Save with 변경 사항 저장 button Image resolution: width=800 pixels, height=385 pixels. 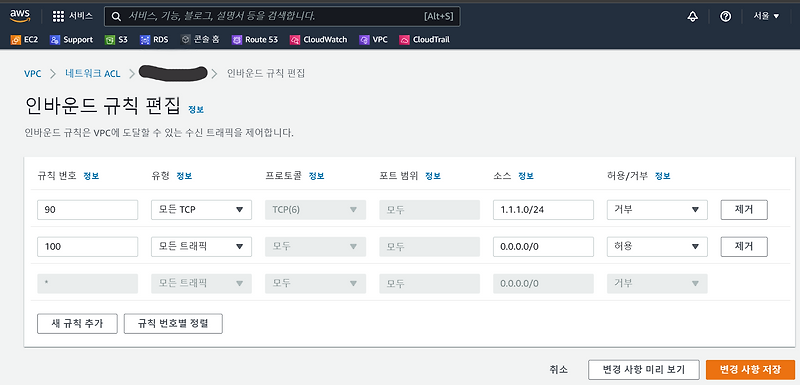click(x=751, y=370)
